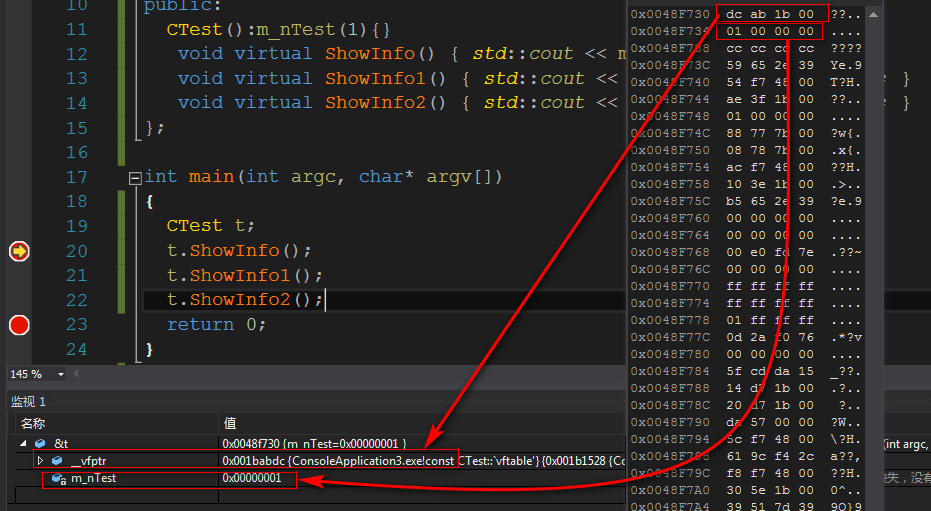Click the current-statement breakpoint arrow on line 20
931x511 pixels.
[18, 251]
